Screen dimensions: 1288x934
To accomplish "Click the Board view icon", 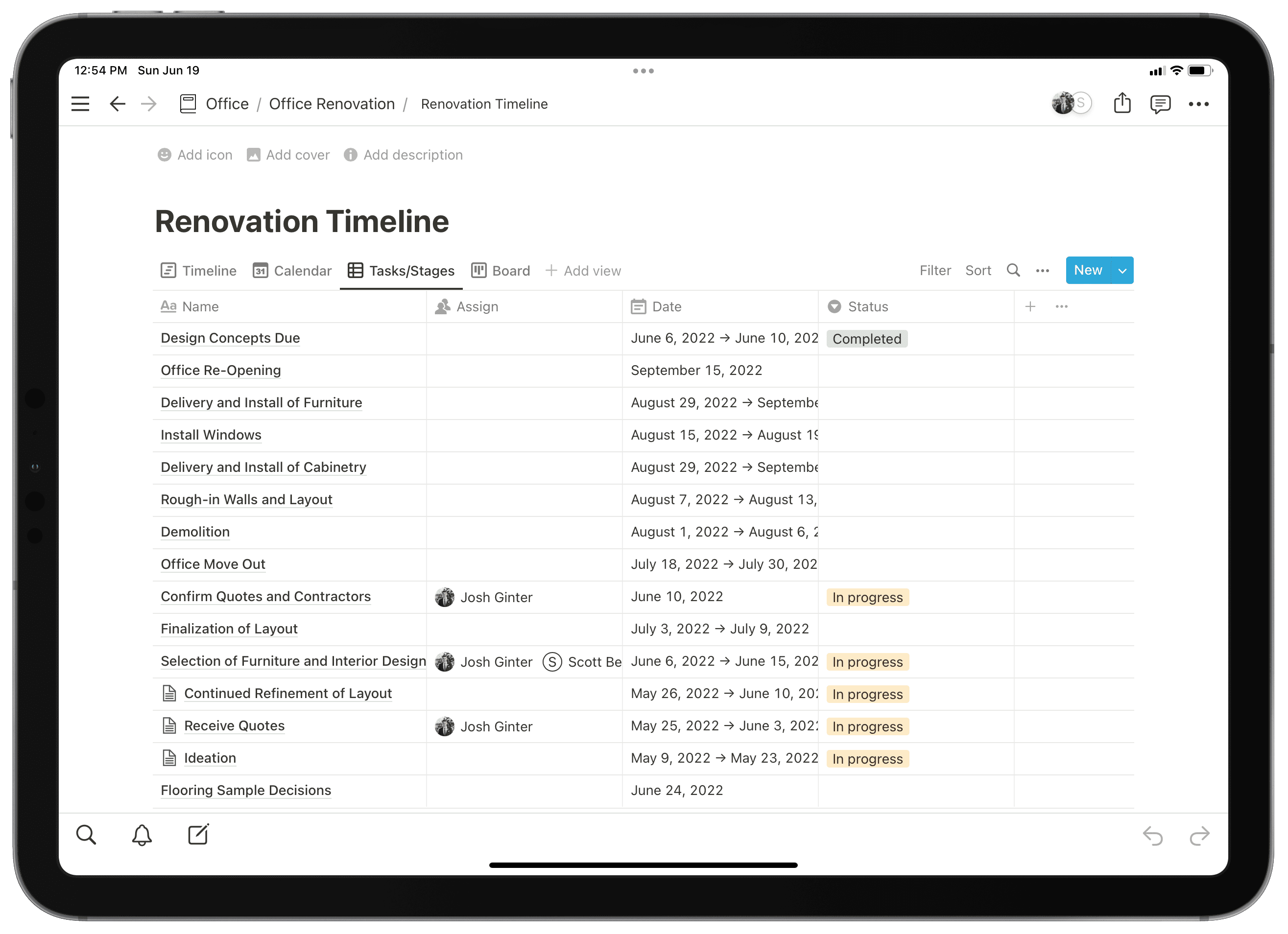I will point(478,270).
